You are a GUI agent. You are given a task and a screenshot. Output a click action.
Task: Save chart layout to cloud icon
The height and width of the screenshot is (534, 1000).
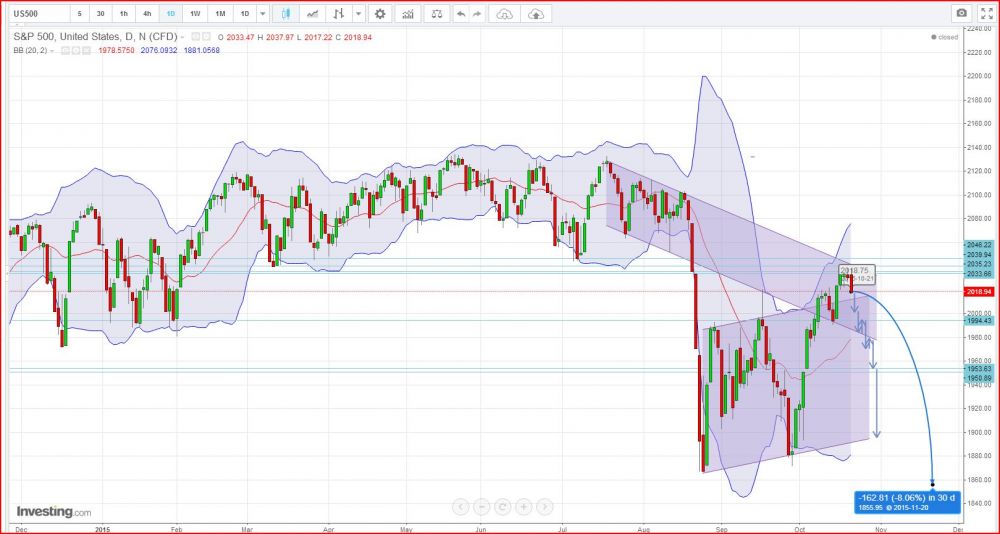coord(536,13)
